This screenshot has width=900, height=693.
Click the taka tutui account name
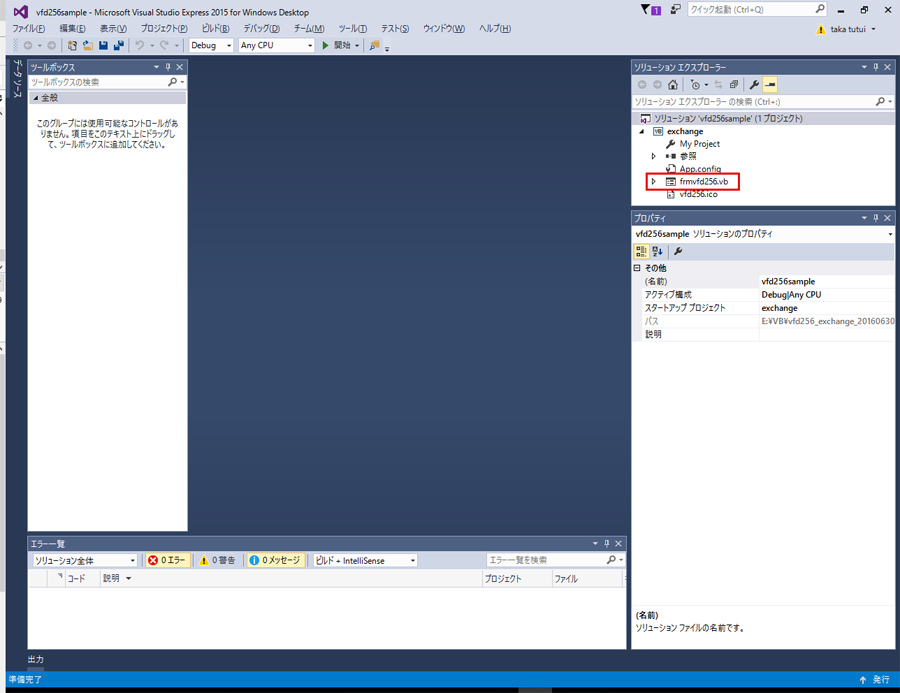tap(848, 29)
